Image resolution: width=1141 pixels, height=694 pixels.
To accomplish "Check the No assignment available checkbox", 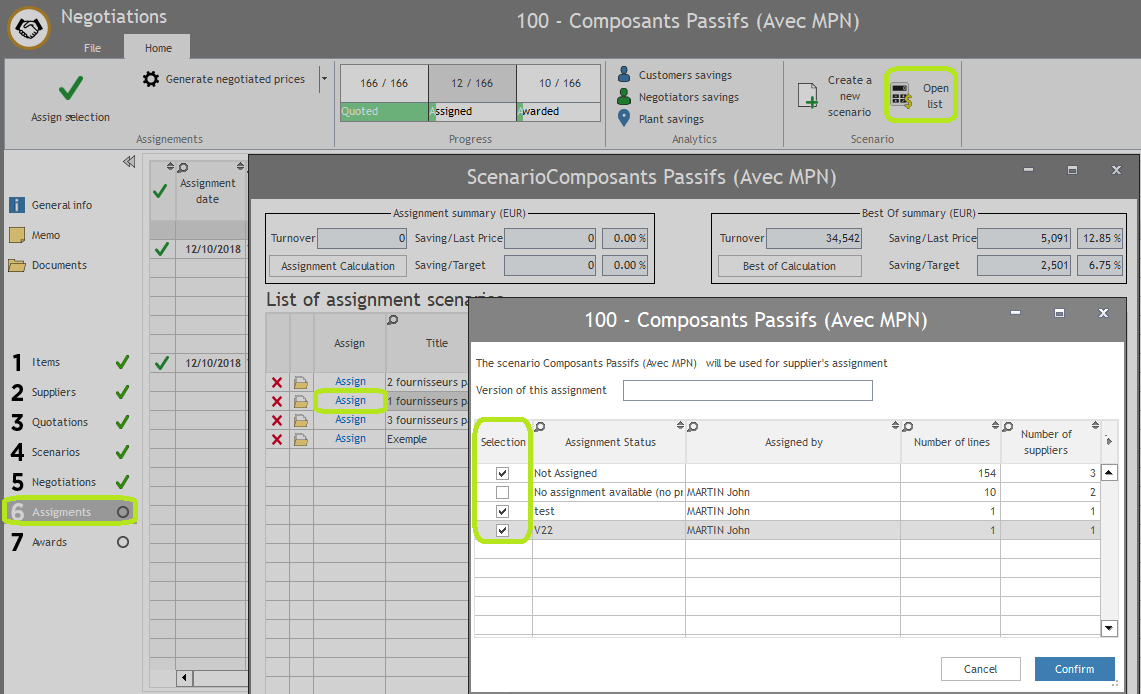I will tap(502, 492).
